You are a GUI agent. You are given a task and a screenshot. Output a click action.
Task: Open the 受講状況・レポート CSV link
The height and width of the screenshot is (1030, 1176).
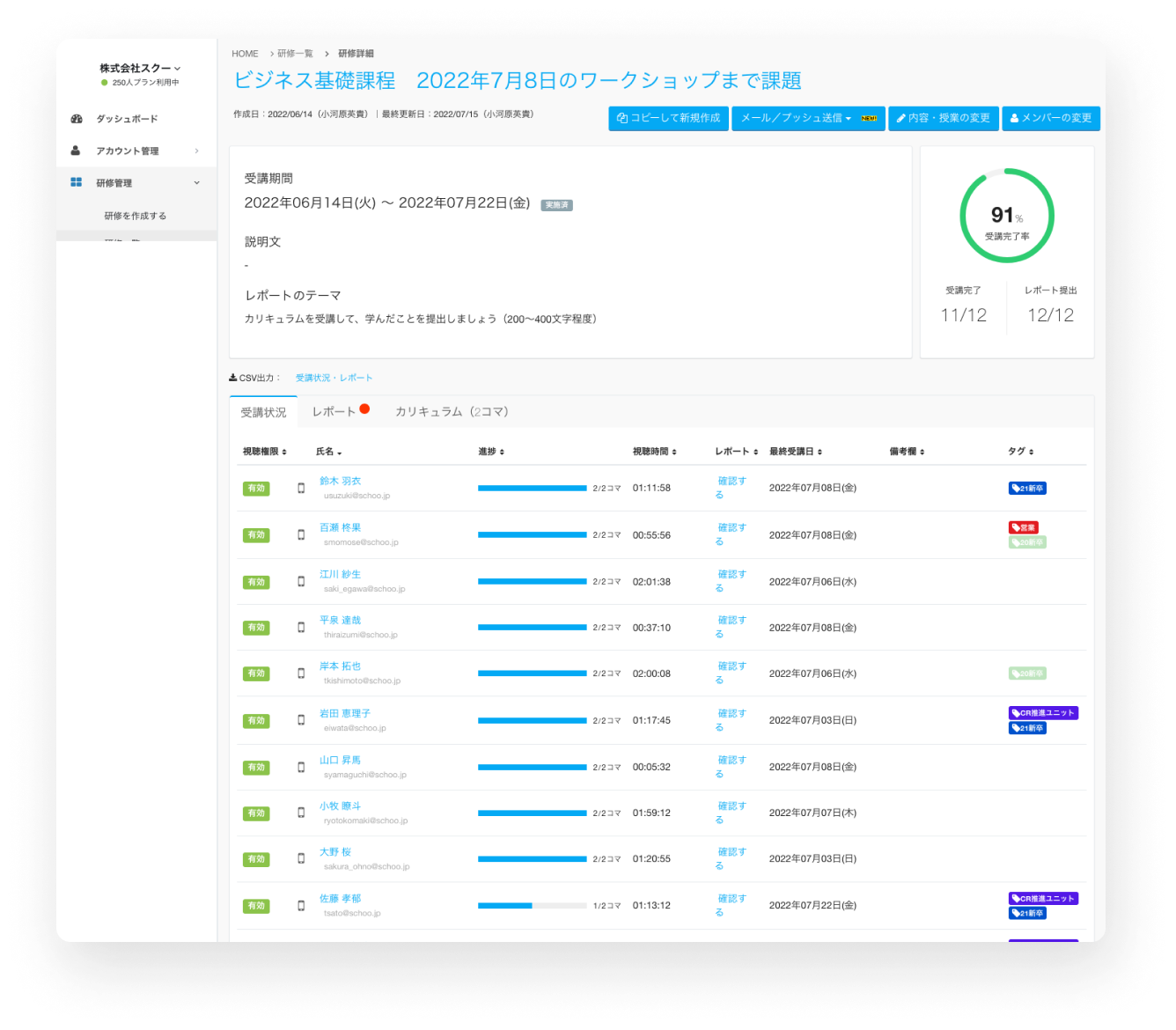[334, 378]
